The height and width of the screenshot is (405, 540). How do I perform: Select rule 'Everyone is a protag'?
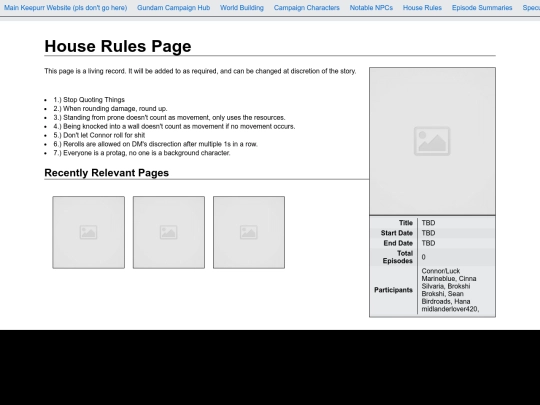142,153
